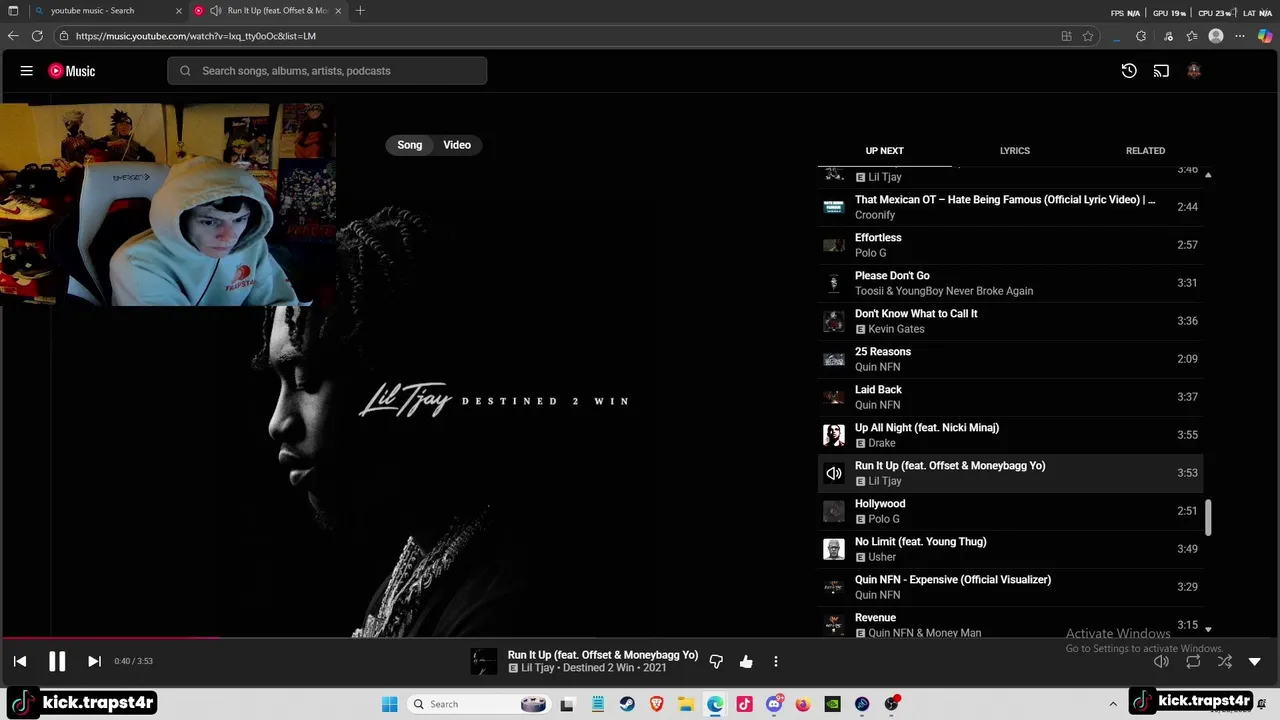
Task: Switch to Video mode
Action: (457, 145)
